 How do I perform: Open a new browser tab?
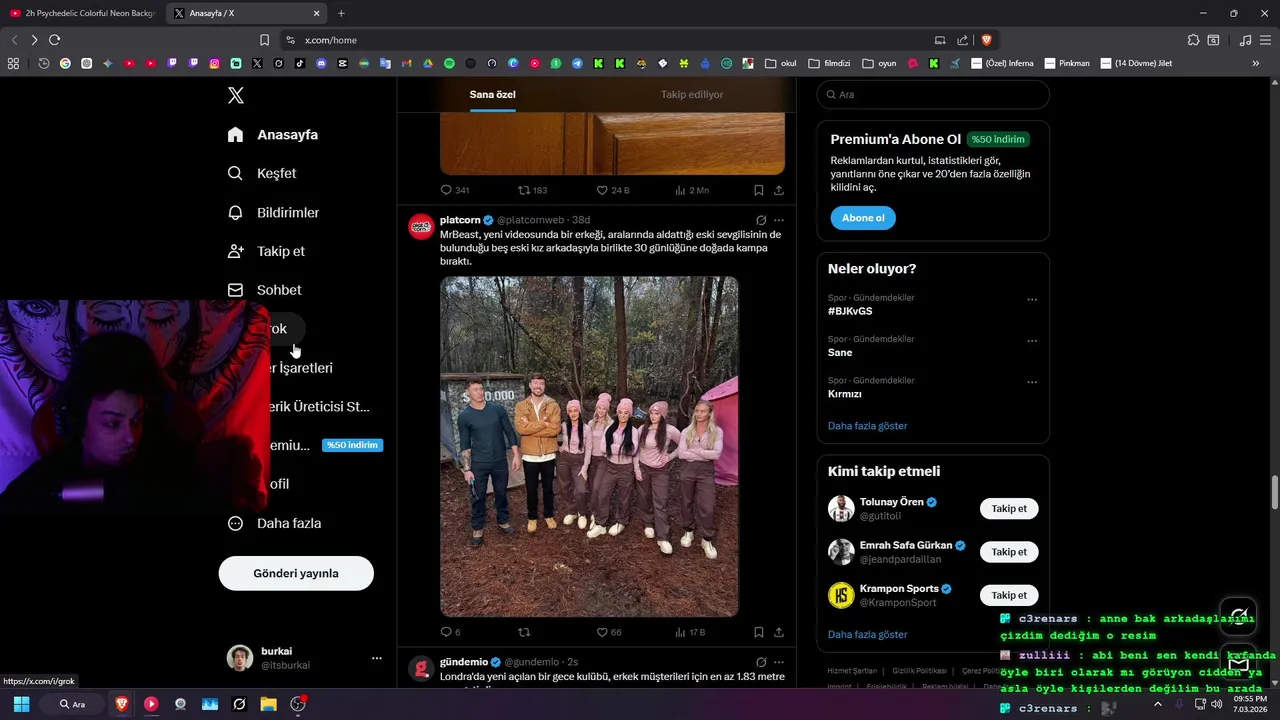pos(341,13)
